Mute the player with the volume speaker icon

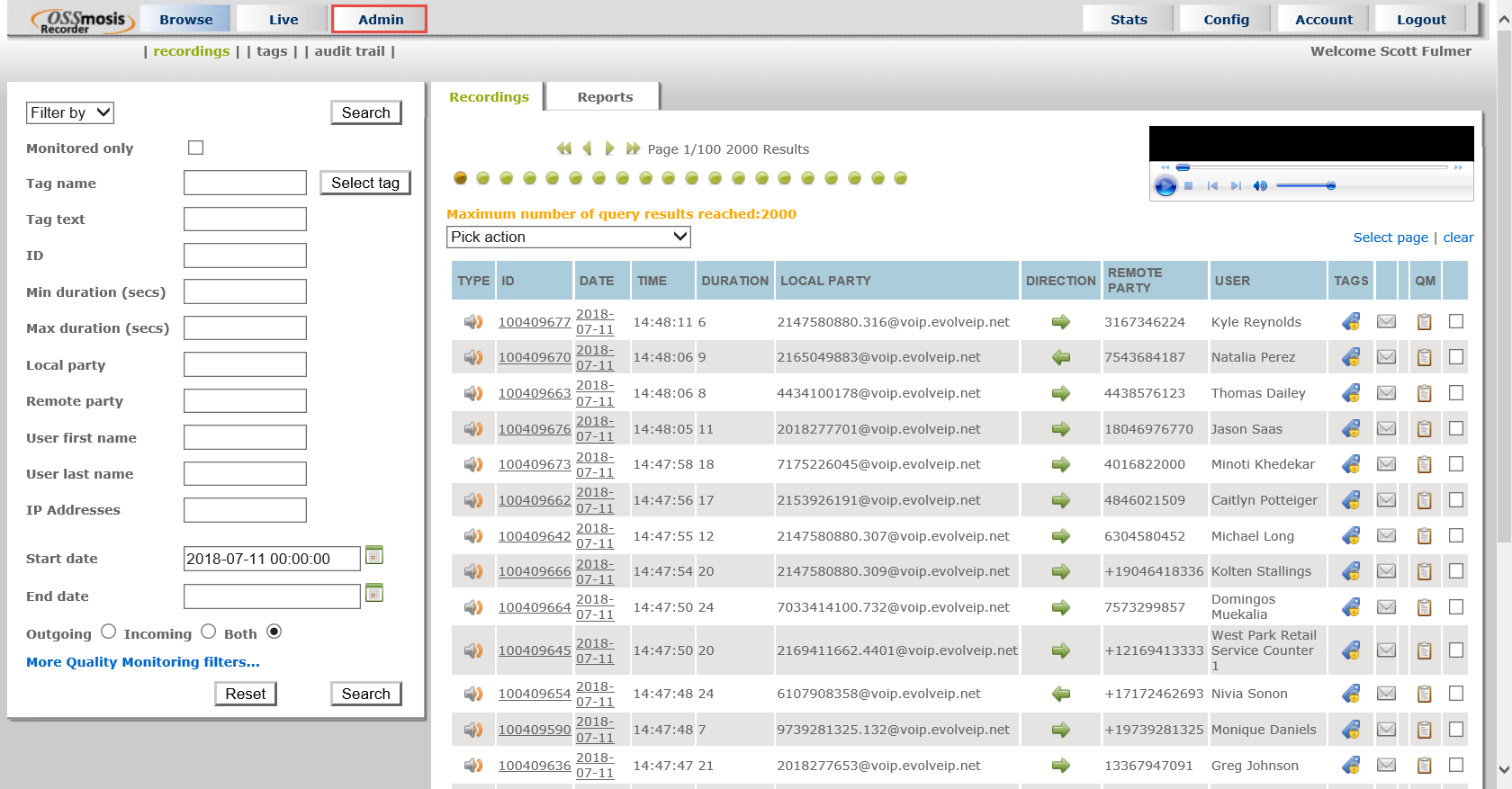(1260, 186)
